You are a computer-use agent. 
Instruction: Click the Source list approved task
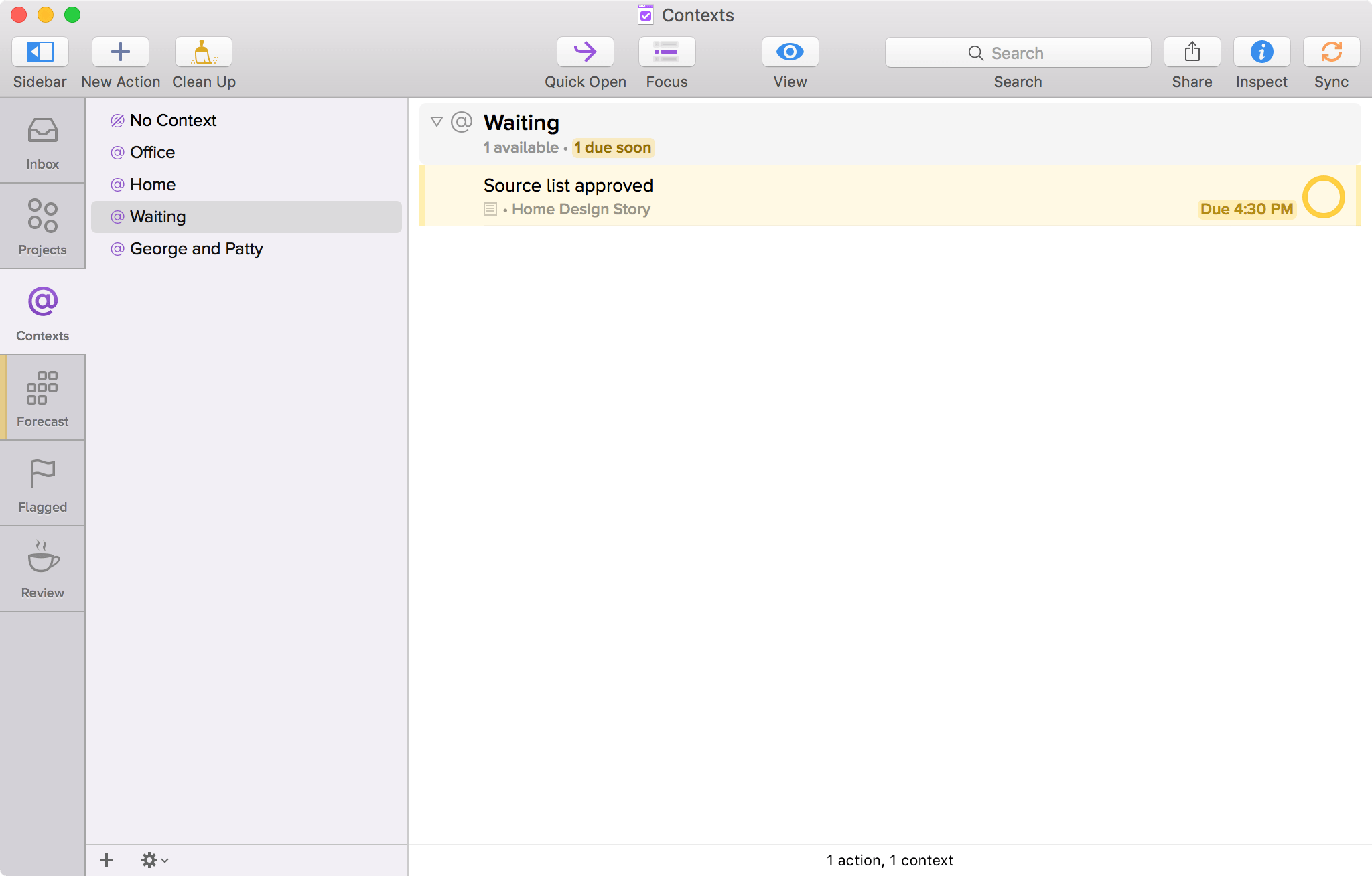click(x=568, y=185)
